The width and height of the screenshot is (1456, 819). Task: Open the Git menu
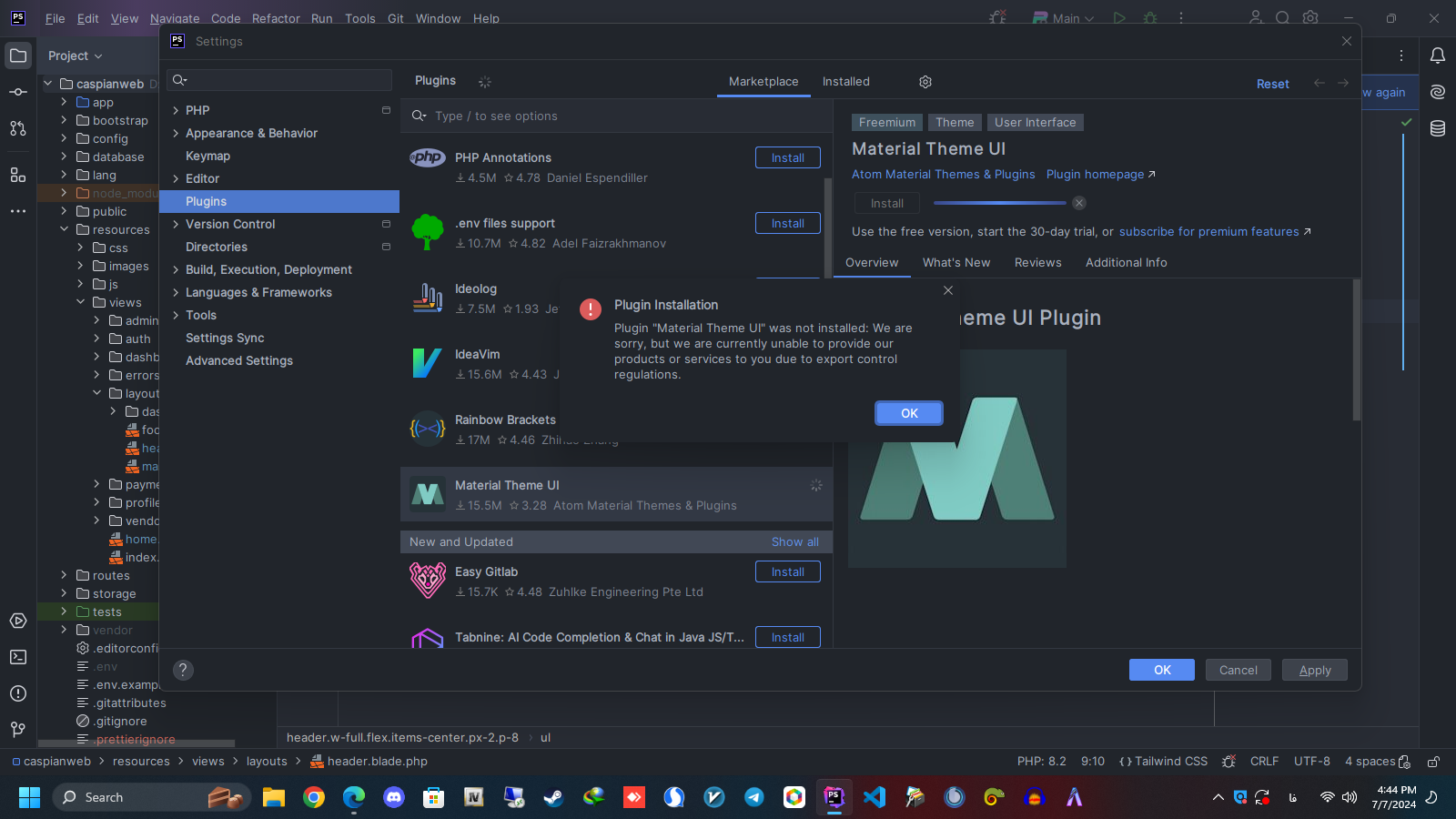pyautogui.click(x=396, y=18)
